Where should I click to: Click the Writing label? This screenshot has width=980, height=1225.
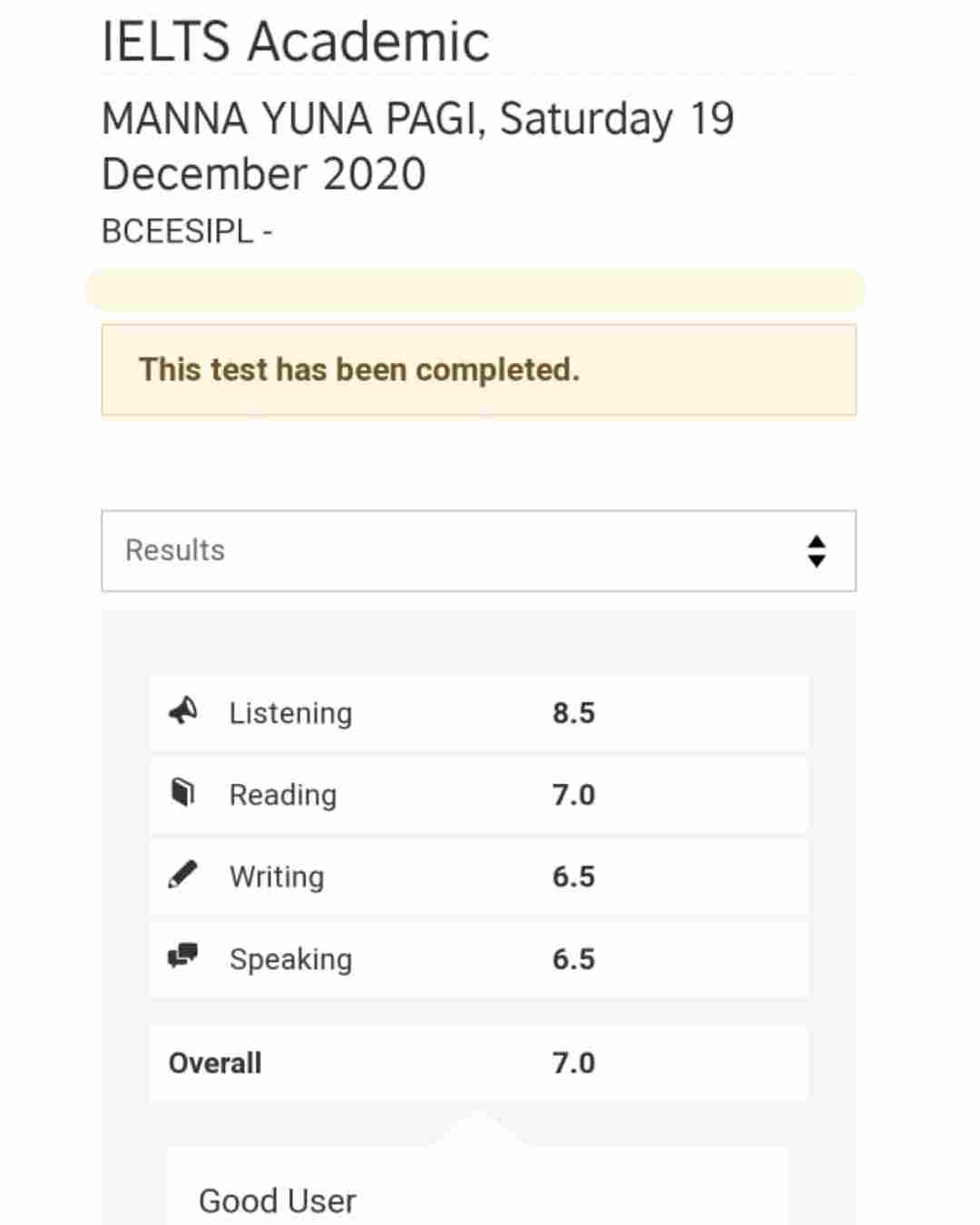point(277,877)
